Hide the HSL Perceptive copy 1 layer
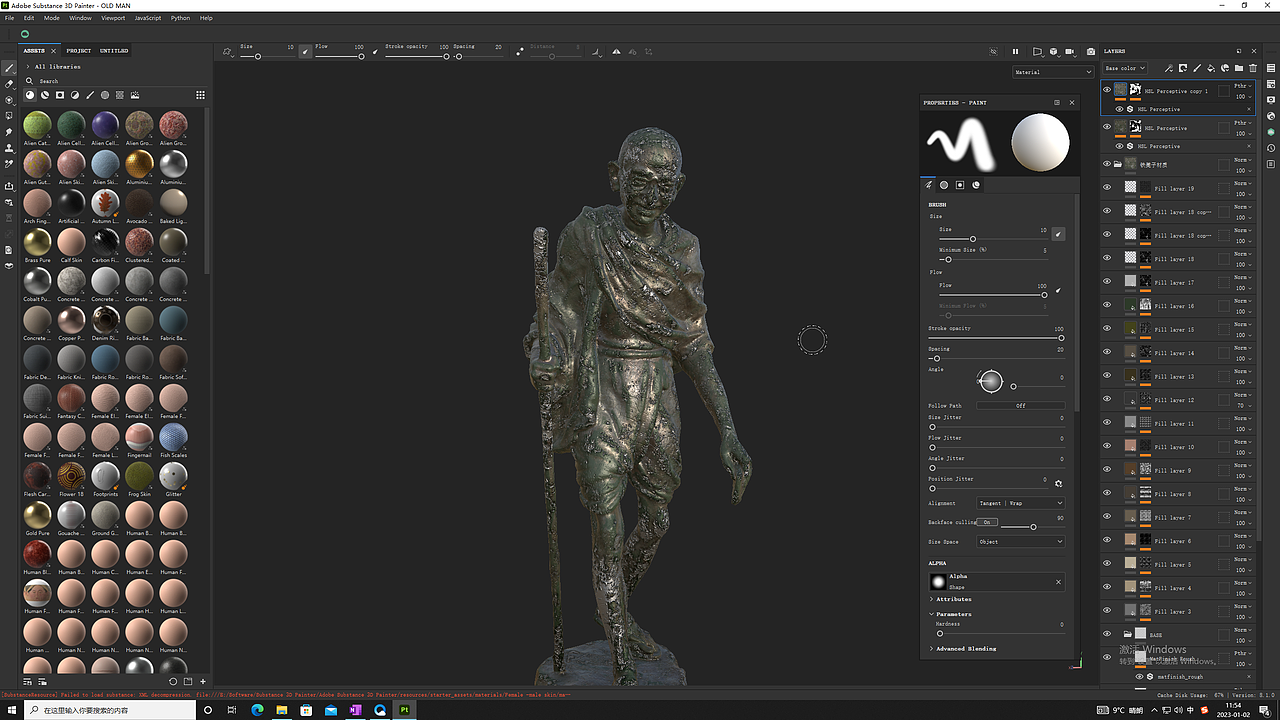 pyautogui.click(x=1107, y=90)
